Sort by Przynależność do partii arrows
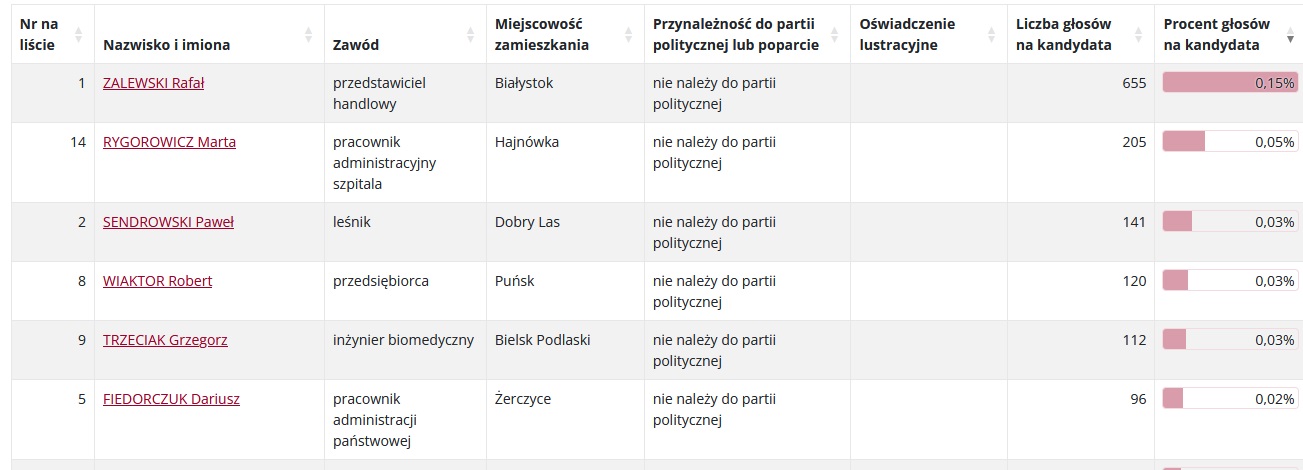The image size is (1303, 470). (x=835, y=34)
